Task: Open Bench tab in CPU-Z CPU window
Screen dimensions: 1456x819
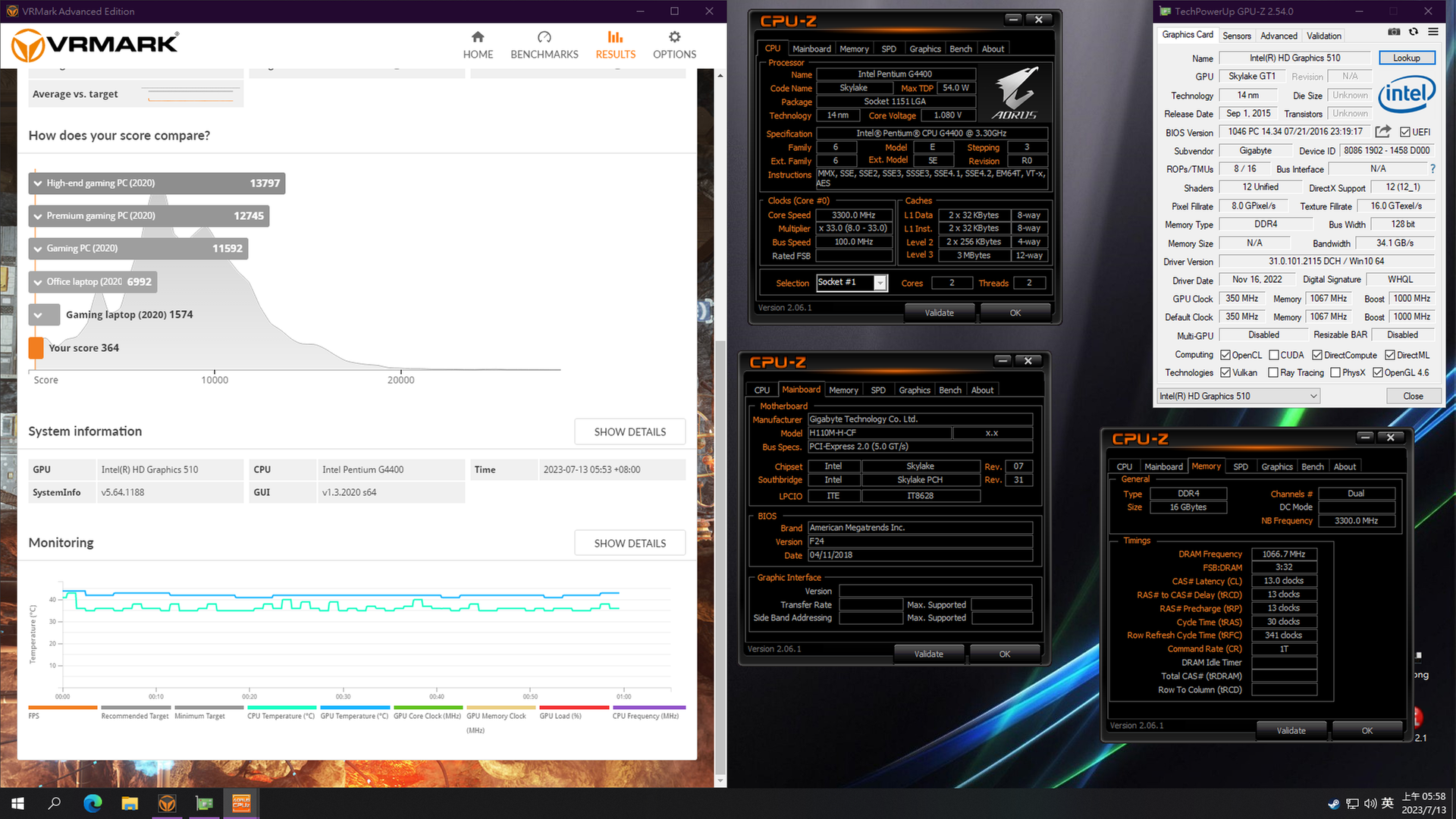Action: point(961,49)
